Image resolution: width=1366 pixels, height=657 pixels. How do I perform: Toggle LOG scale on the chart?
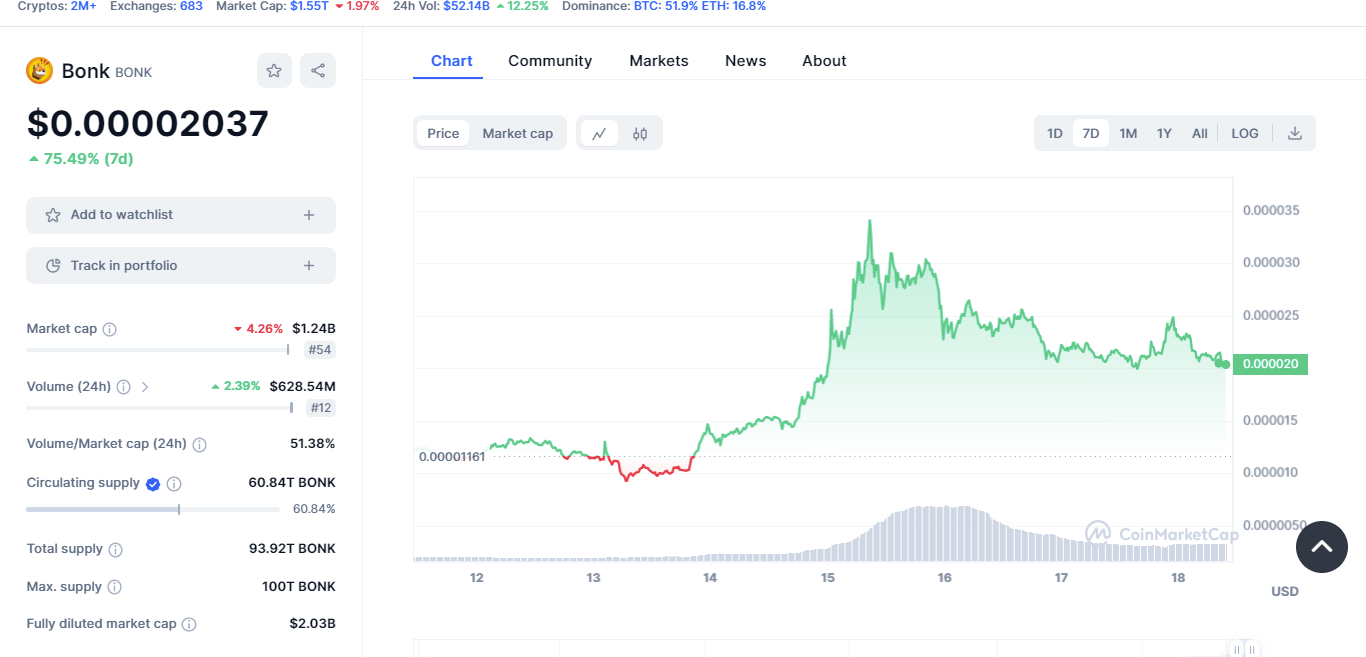click(1245, 133)
